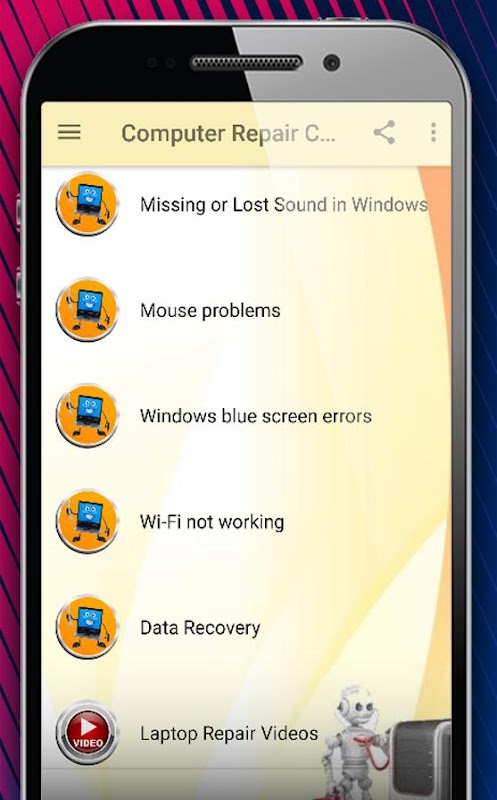Tap icon beside Windows blue screen errors
The width and height of the screenshot is (497, 800).
[x=87, y=415]
